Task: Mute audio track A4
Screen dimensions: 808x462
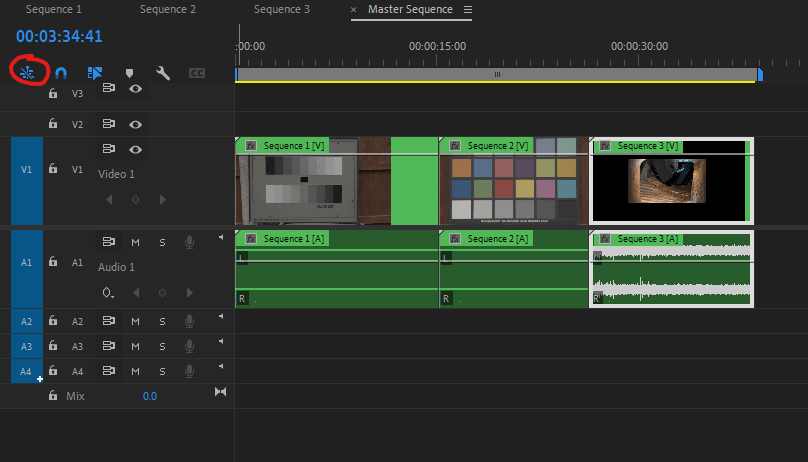Action: (136, 371)
